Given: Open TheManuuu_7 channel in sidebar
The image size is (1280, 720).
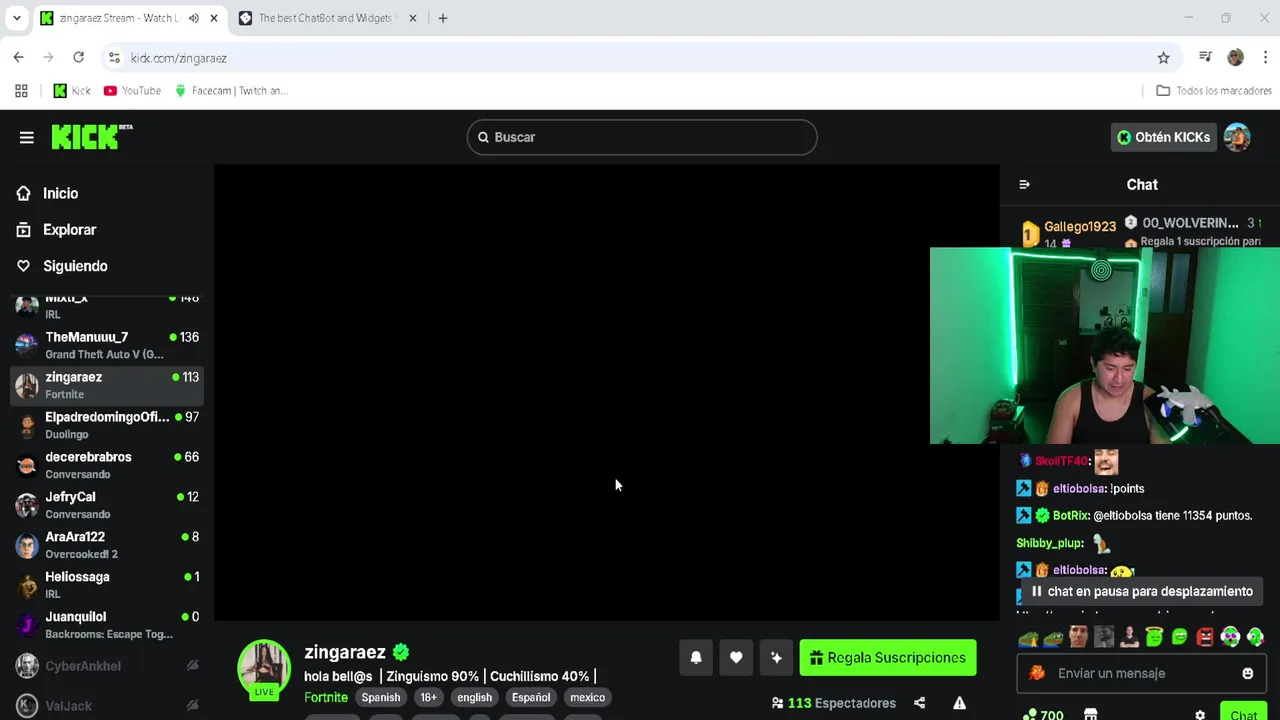Looking at the screenshot, I should tap(106, 345).
